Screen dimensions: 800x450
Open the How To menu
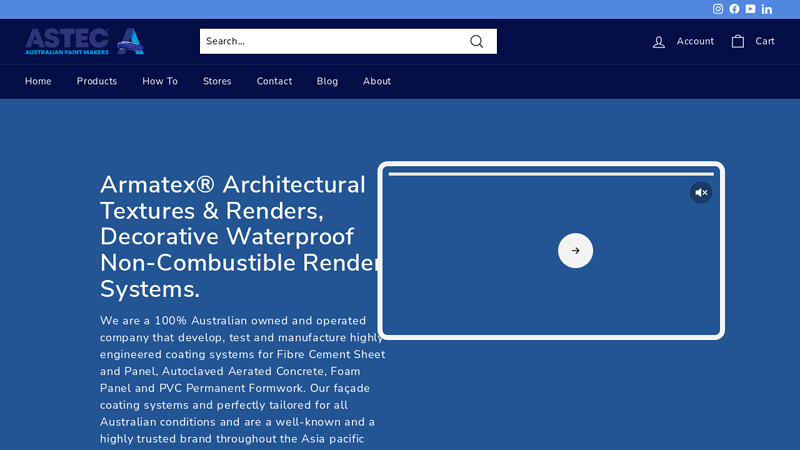pos(160,81)
